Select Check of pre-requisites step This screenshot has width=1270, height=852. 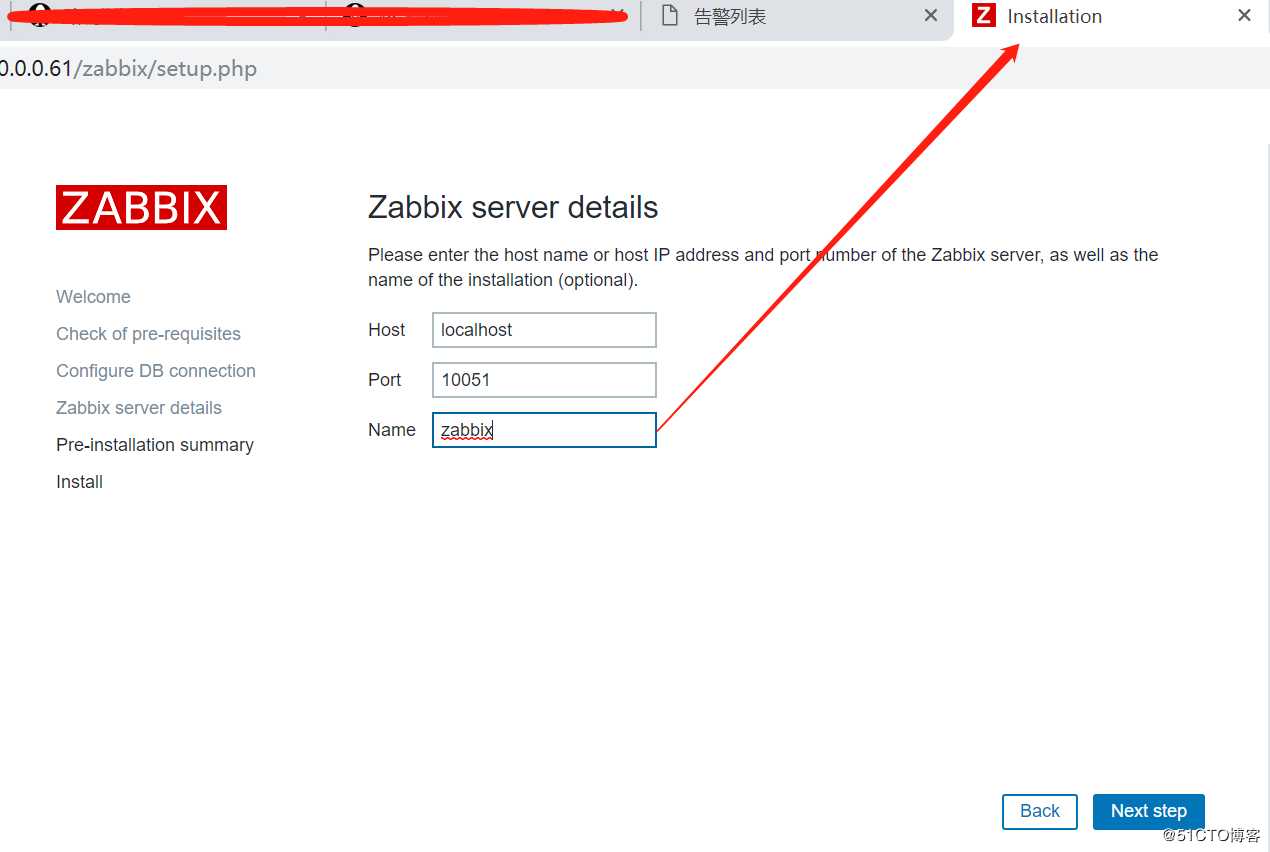click(x=148, y=334)
